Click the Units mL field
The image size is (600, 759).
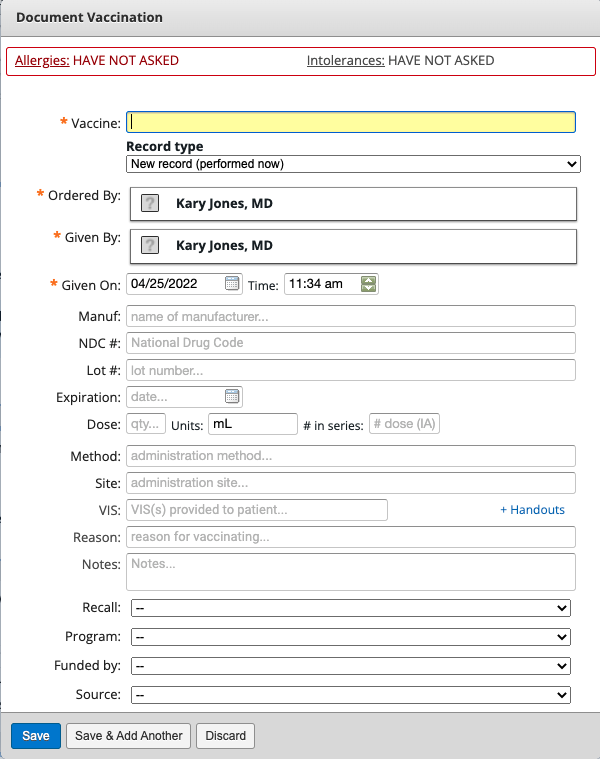253,424
